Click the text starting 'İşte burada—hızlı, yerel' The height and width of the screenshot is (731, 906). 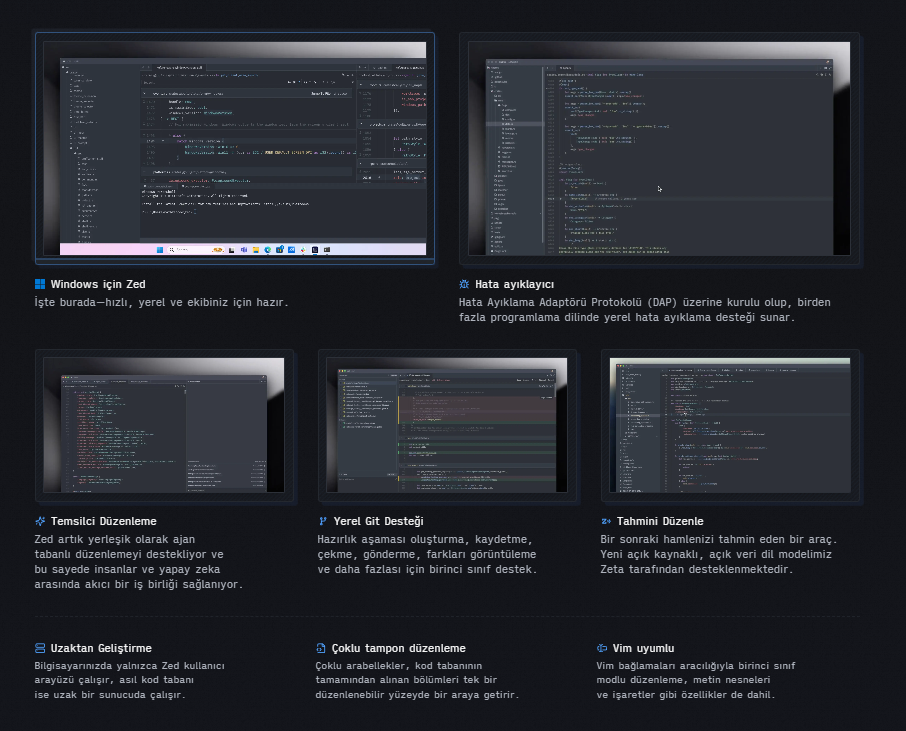click(x=161, y=302)
